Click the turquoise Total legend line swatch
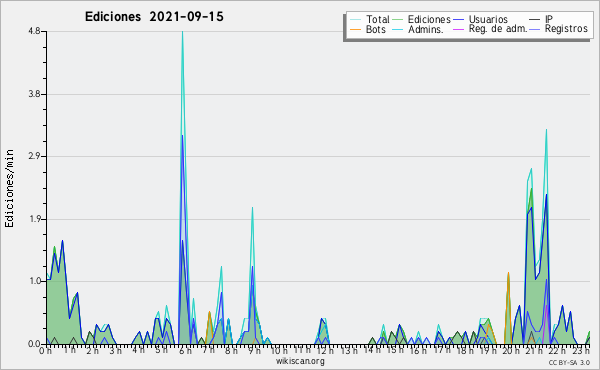 (355, 20)
